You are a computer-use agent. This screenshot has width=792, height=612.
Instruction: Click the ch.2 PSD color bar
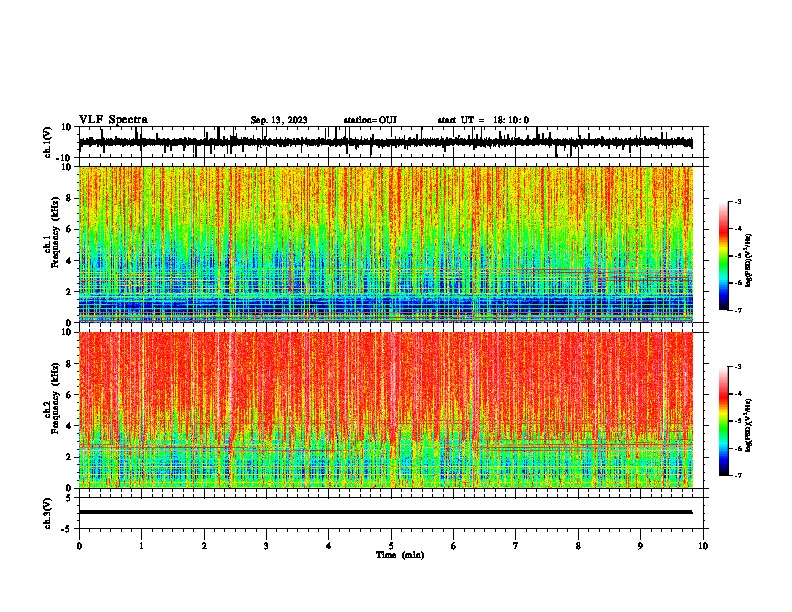[723, 421]
